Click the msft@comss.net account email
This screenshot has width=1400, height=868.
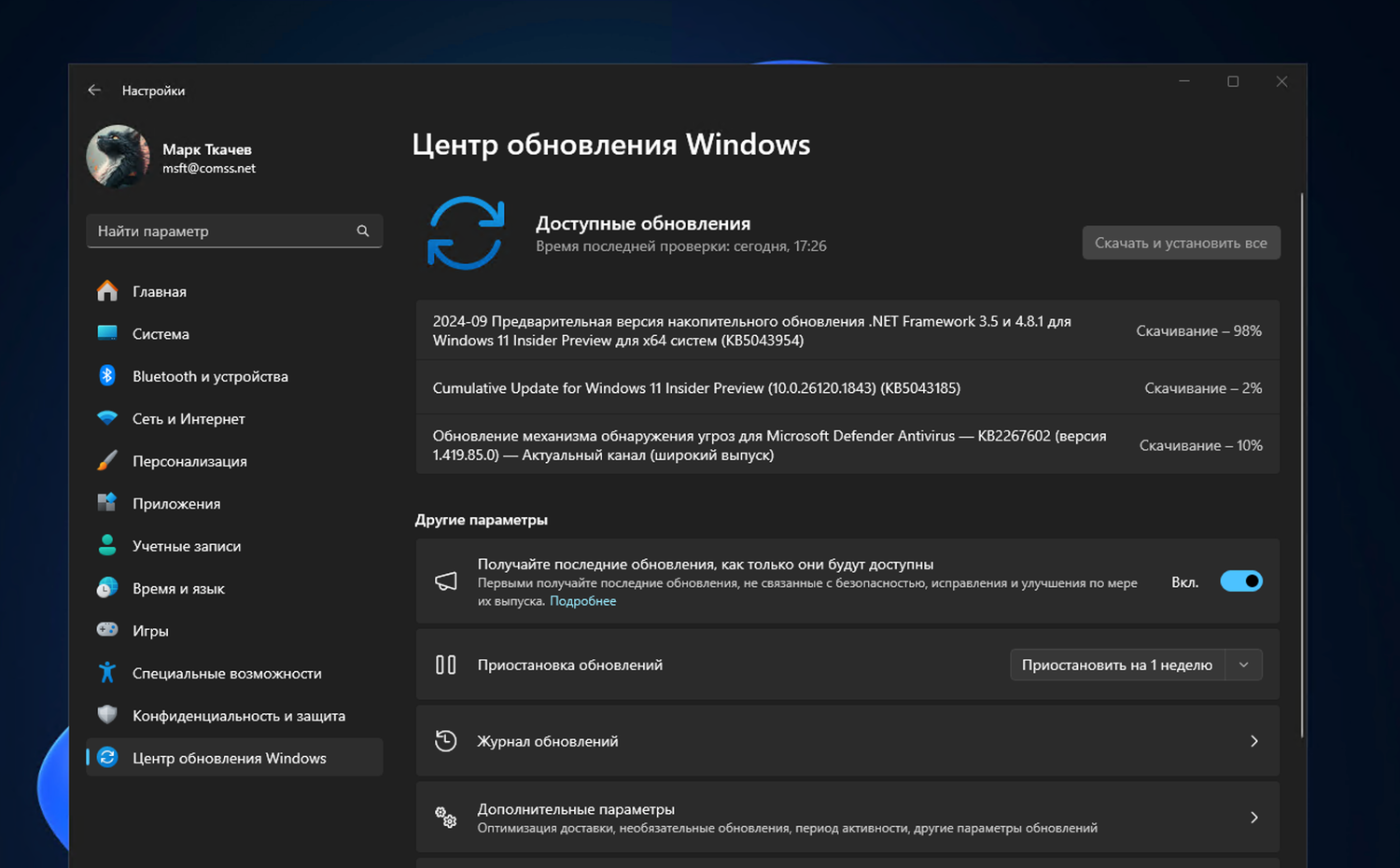pyautogui.click(x=209, y=168)
